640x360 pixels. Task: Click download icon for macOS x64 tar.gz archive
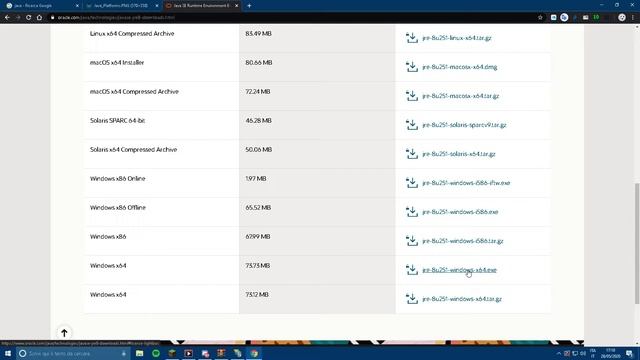coord(412,96)
